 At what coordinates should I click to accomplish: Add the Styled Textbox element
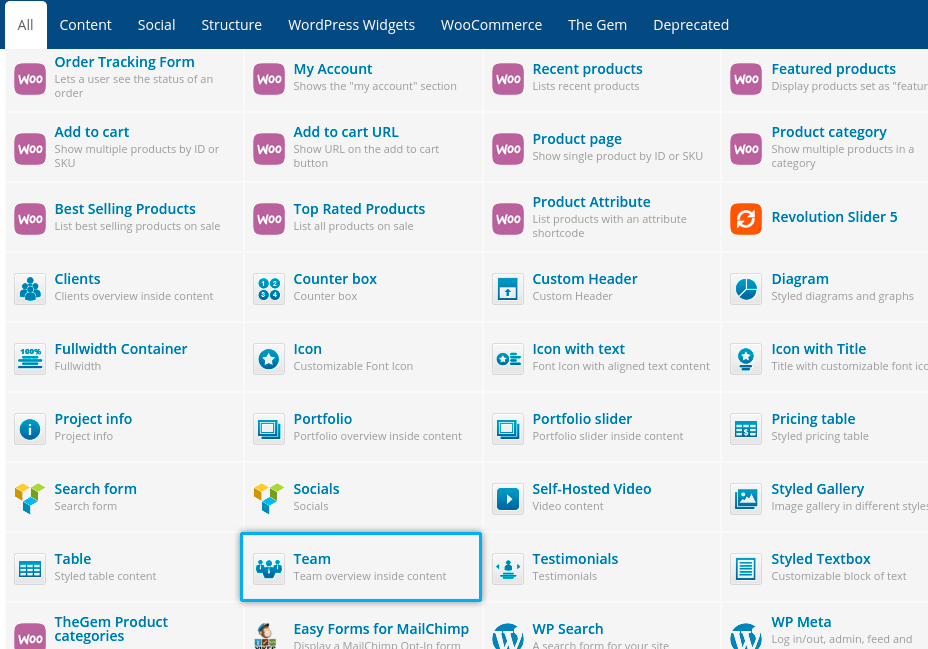coord(821,559)
